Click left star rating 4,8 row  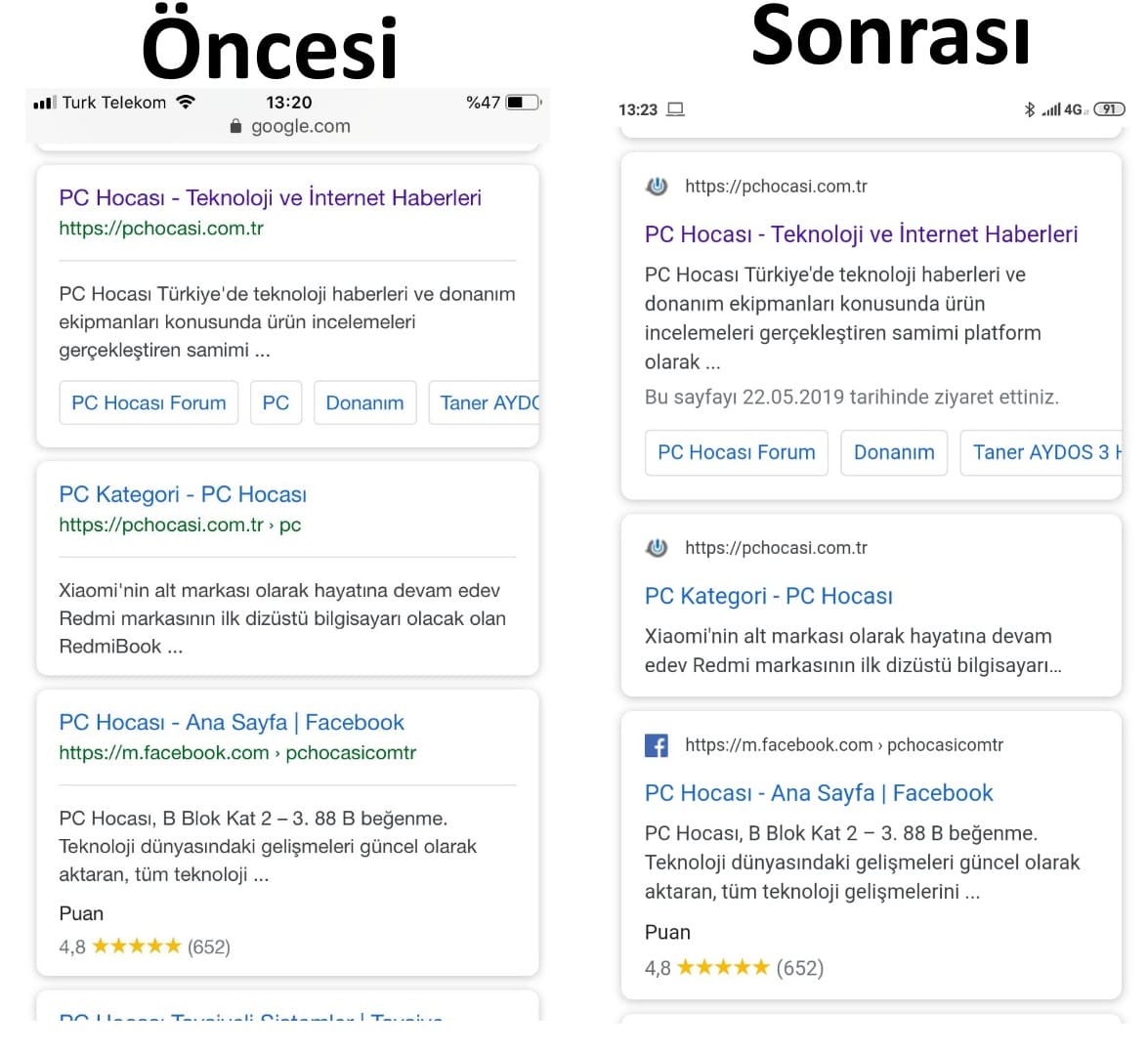point(145,946)
